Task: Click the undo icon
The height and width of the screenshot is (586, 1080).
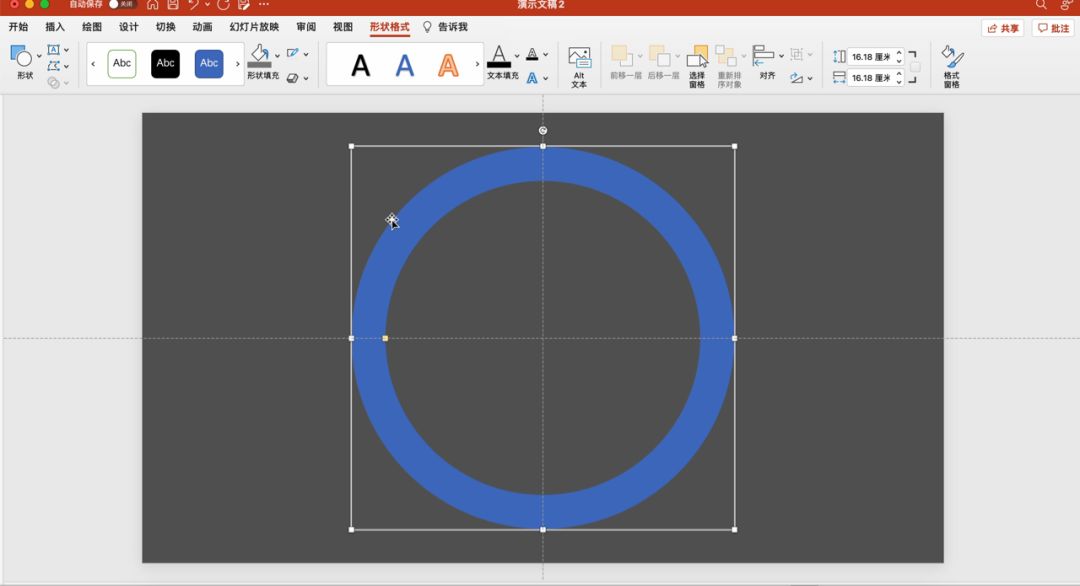Action: [194, 4]
